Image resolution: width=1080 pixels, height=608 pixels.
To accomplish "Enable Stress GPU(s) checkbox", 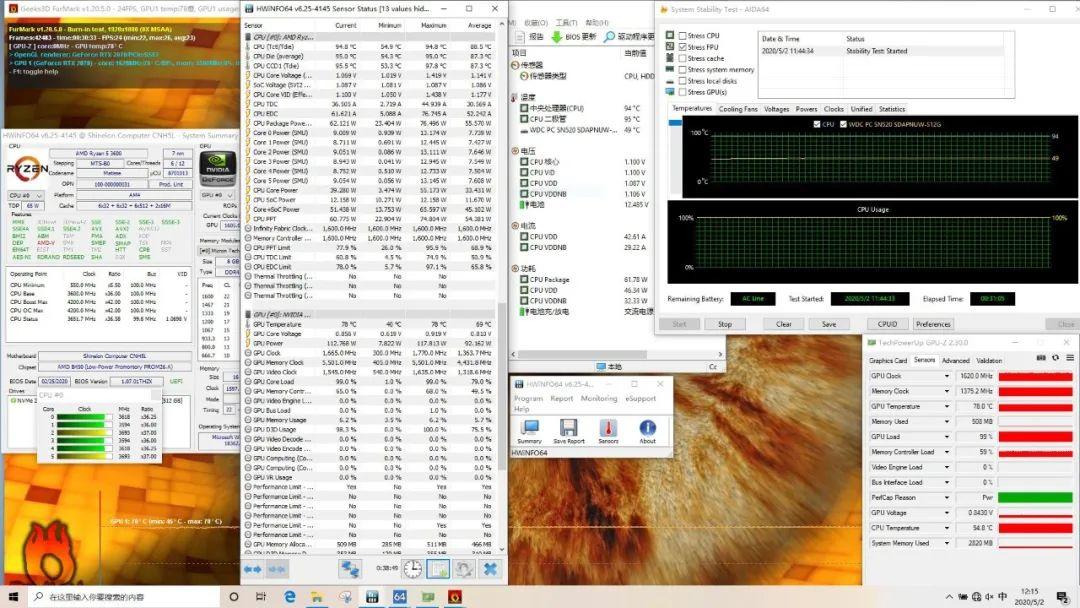I will 683,92.
